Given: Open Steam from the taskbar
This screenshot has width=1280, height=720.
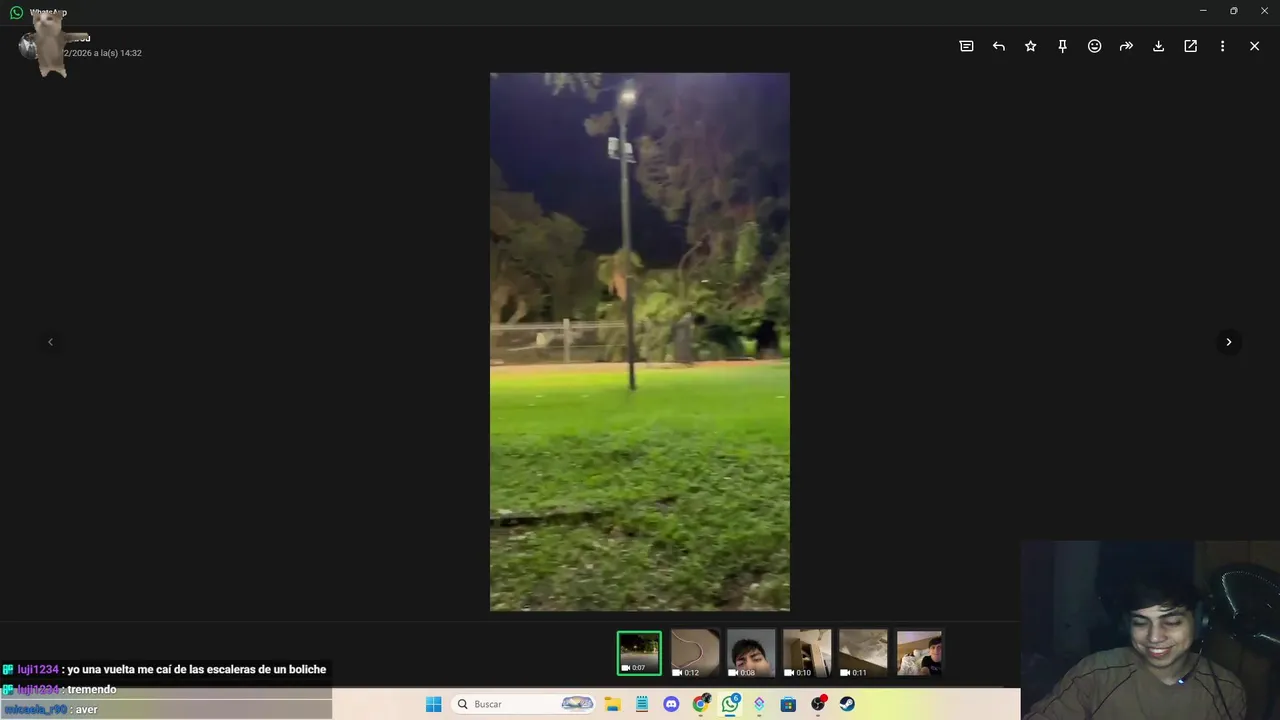Looking at the screenshot, I should pyautogui.click(x=847, y=704).
